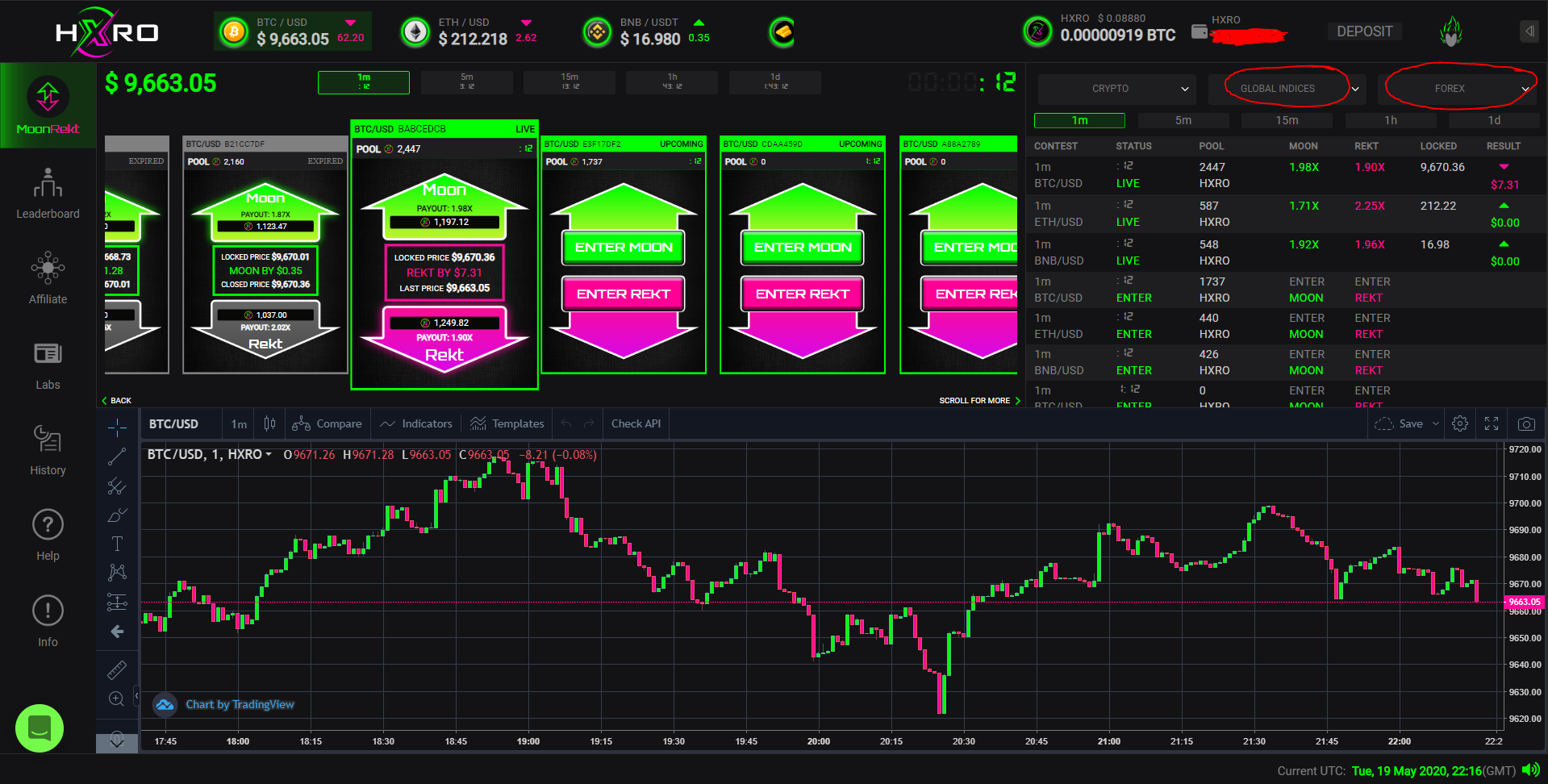Select the XABCD pattern tool
1548x784 pixels.
tap(117, 572)
